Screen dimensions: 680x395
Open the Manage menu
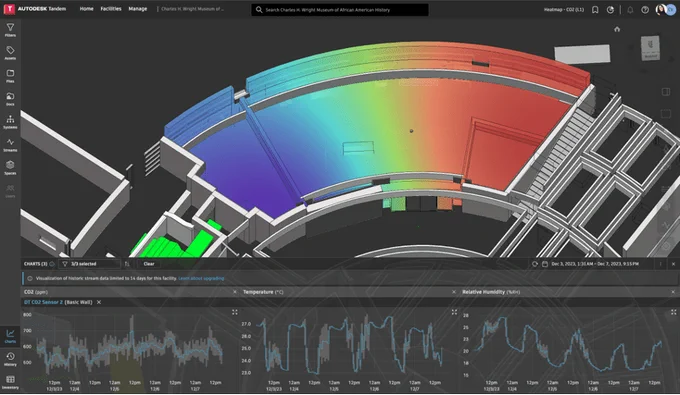(137, 9)
